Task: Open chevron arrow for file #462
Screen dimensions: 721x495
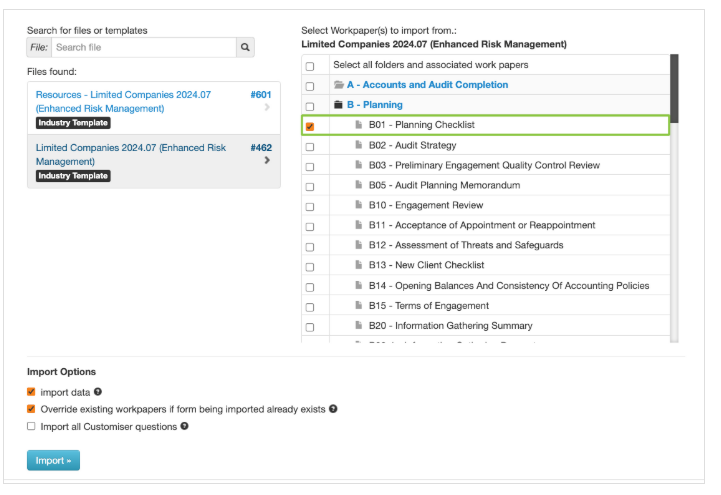Action: [267, 160]
